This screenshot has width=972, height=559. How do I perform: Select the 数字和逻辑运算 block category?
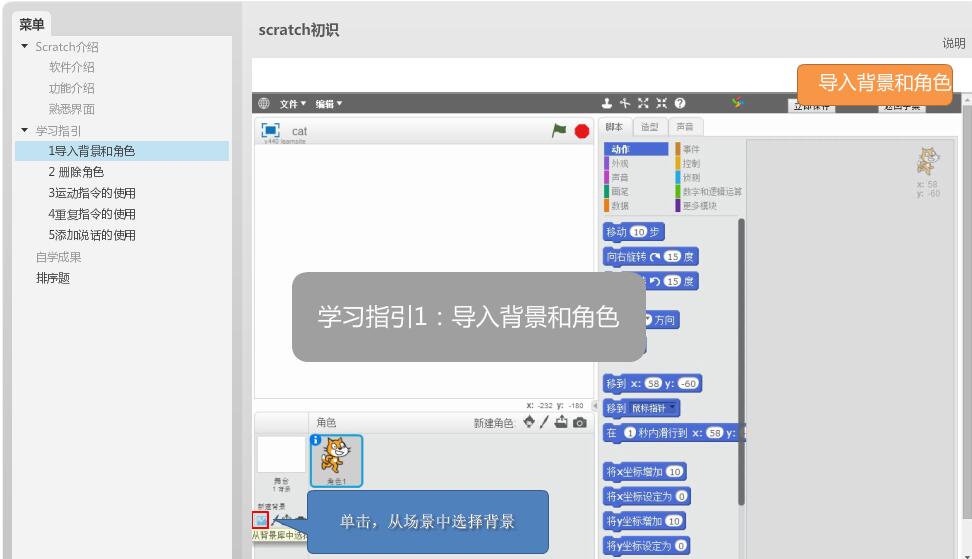tap(709, 191)
